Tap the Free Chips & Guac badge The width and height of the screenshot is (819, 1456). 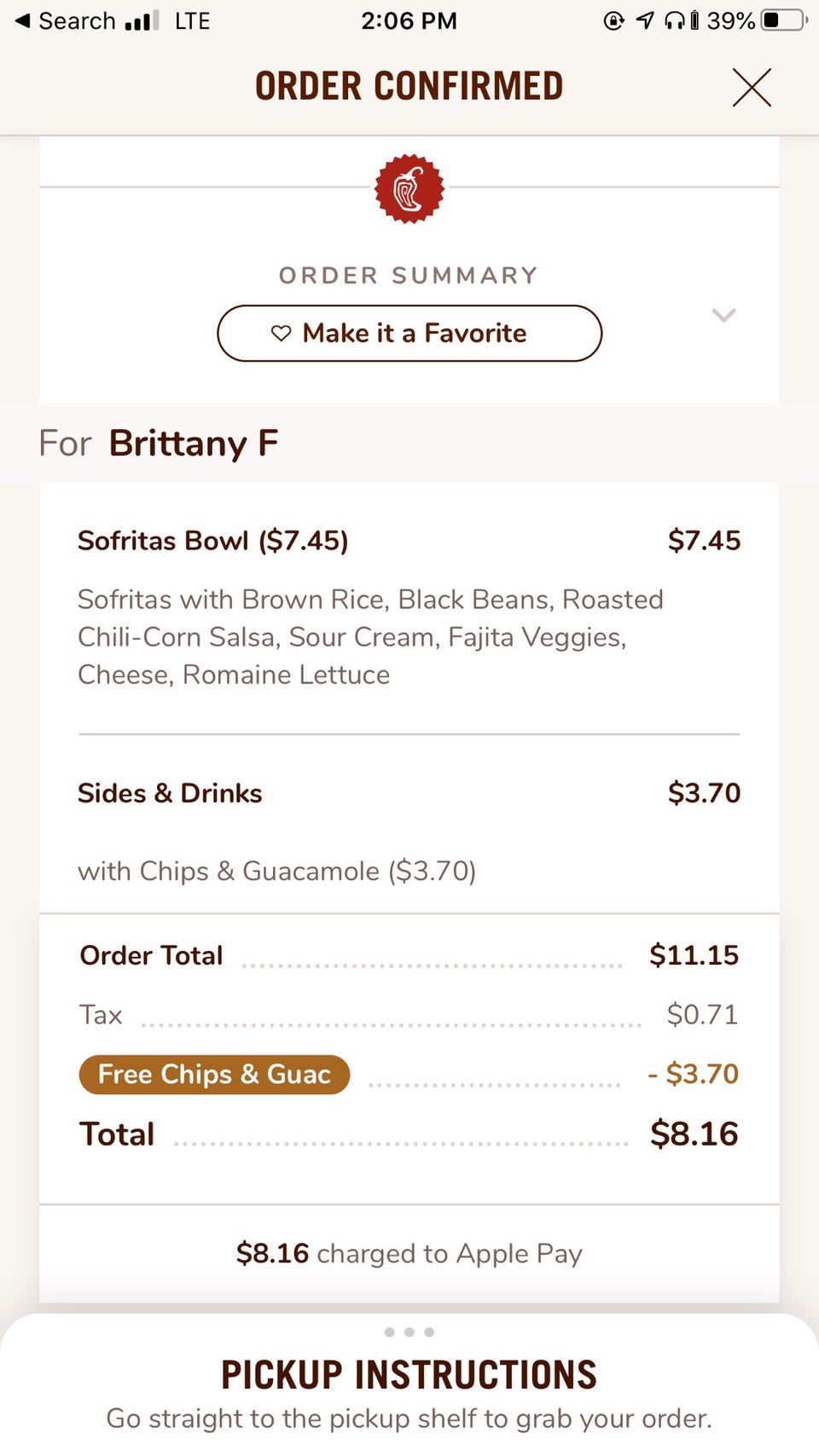pos(214,1074)
